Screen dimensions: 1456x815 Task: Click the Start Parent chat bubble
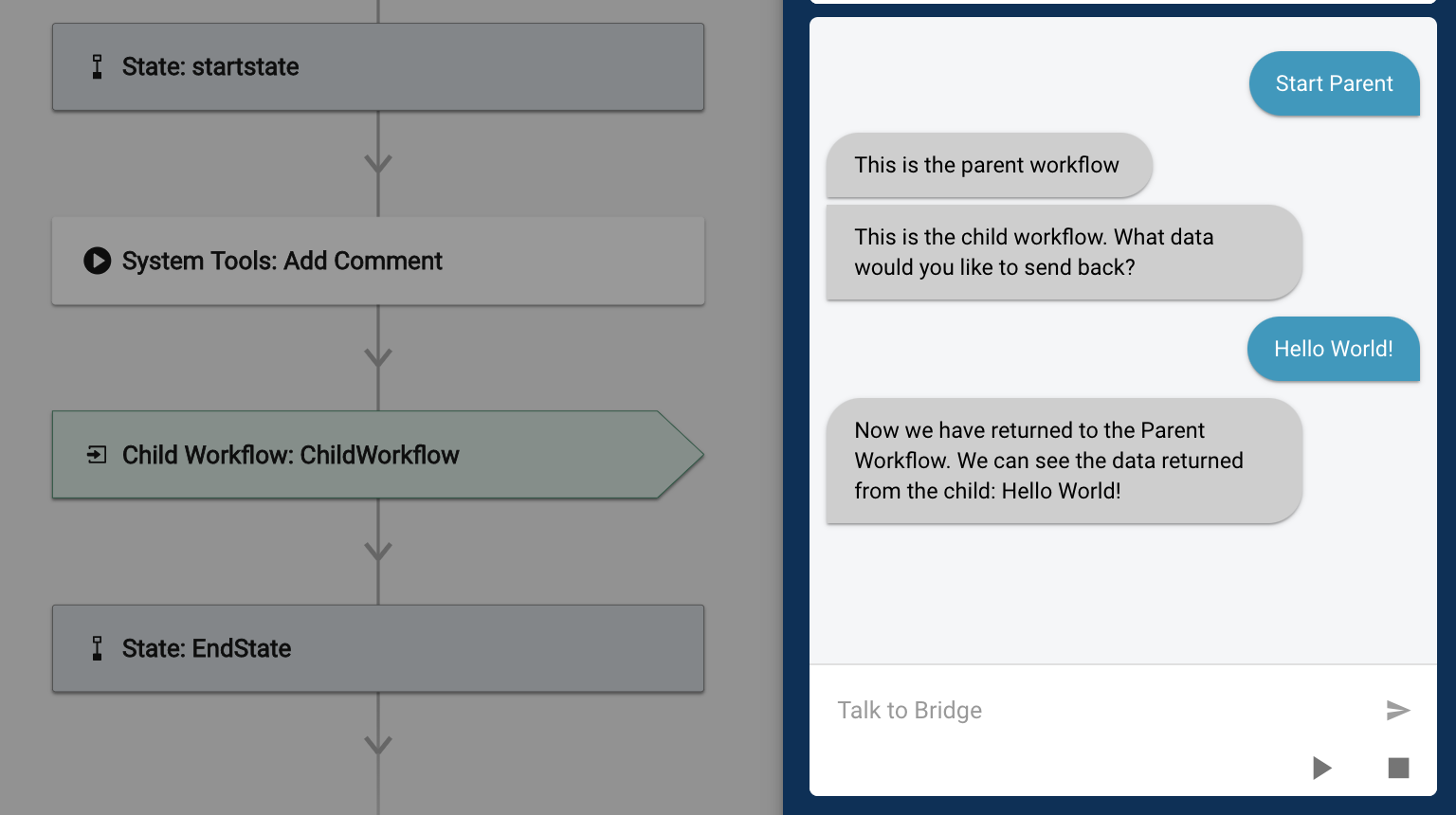(x=1335, y=83)
